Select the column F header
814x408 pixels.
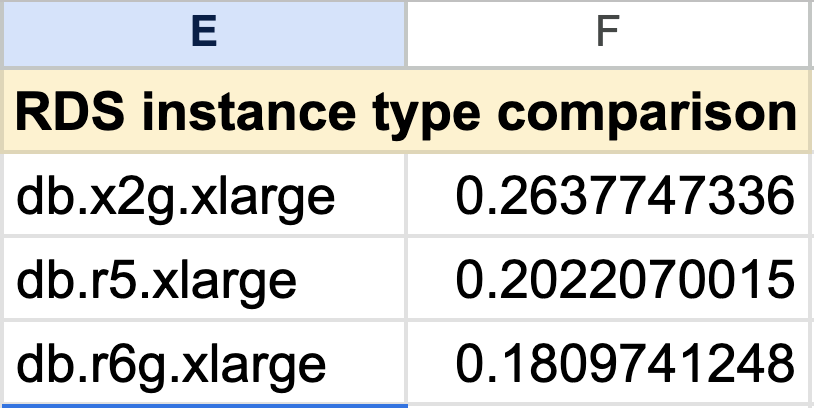[608, 34]
